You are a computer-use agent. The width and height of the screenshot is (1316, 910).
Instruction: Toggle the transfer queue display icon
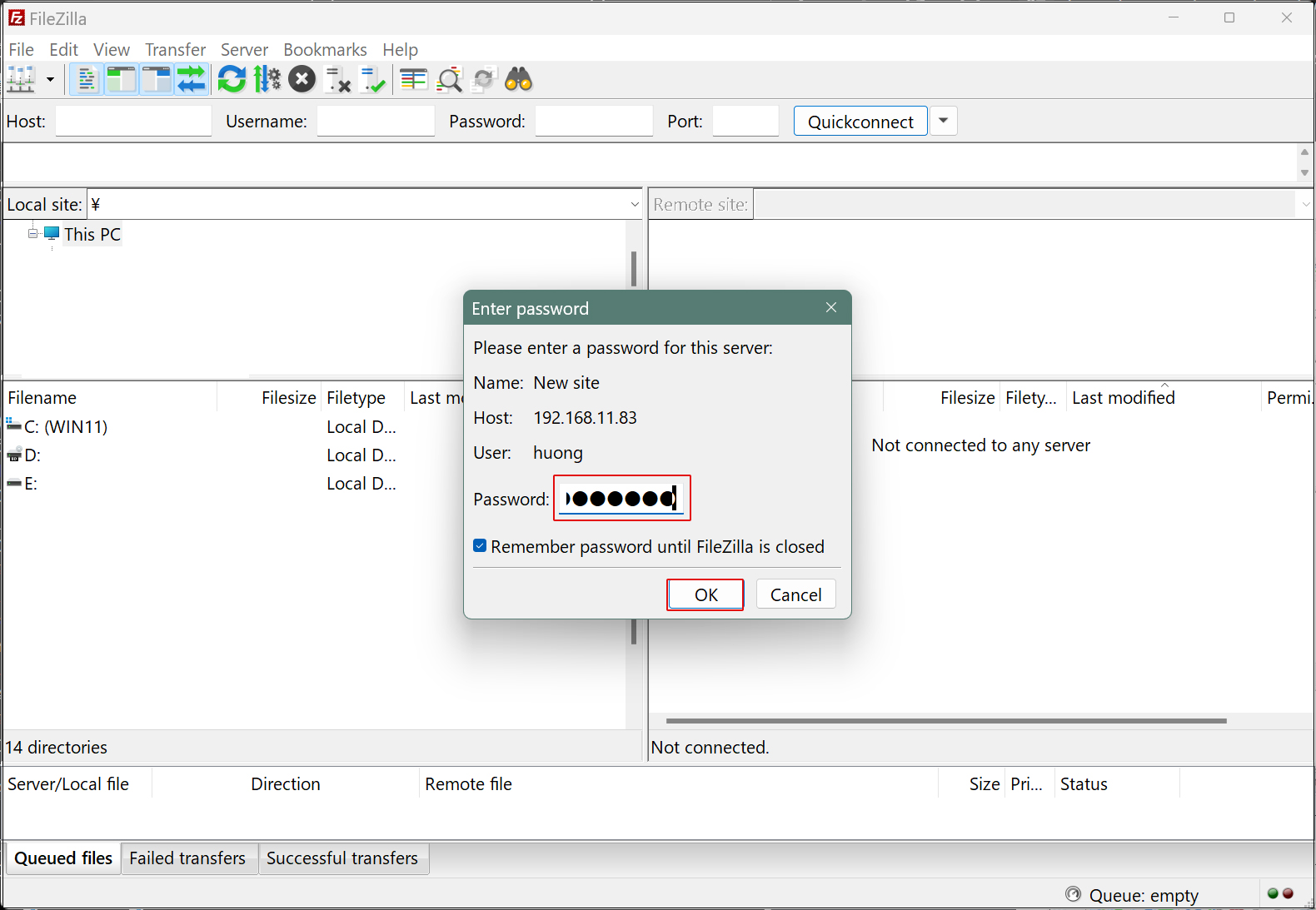click(x=191, y=80)
